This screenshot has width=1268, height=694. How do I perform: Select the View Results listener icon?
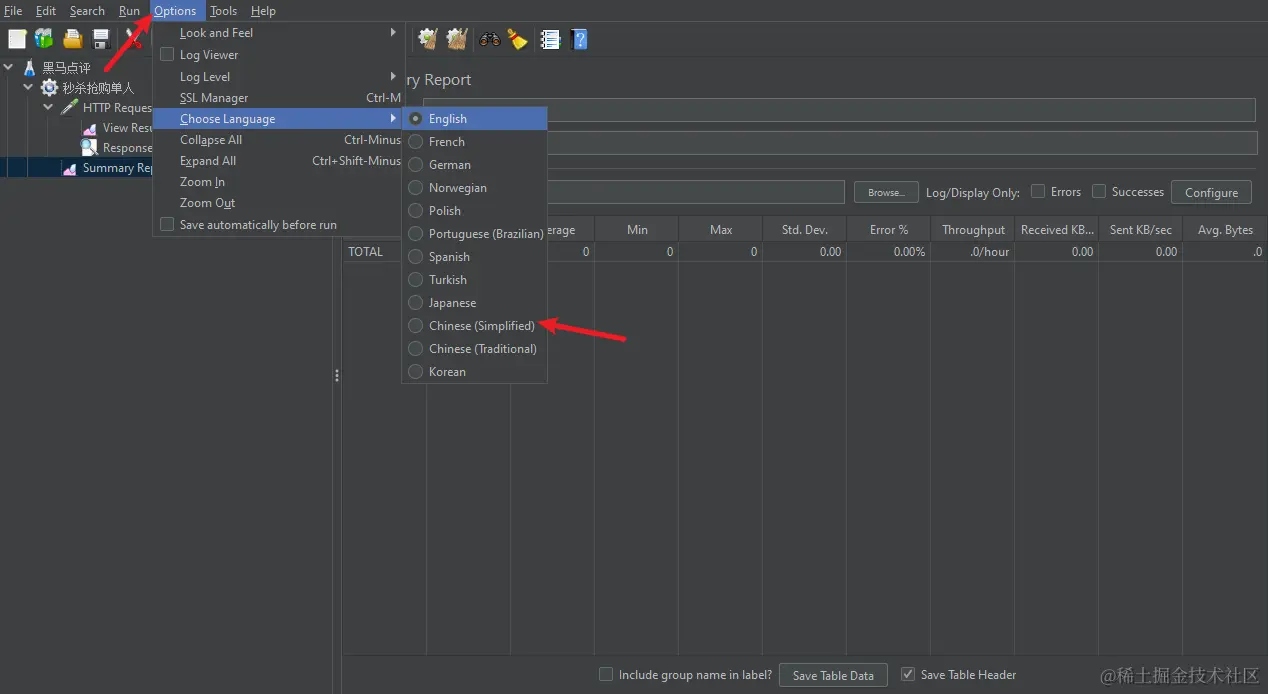(90, 127)
